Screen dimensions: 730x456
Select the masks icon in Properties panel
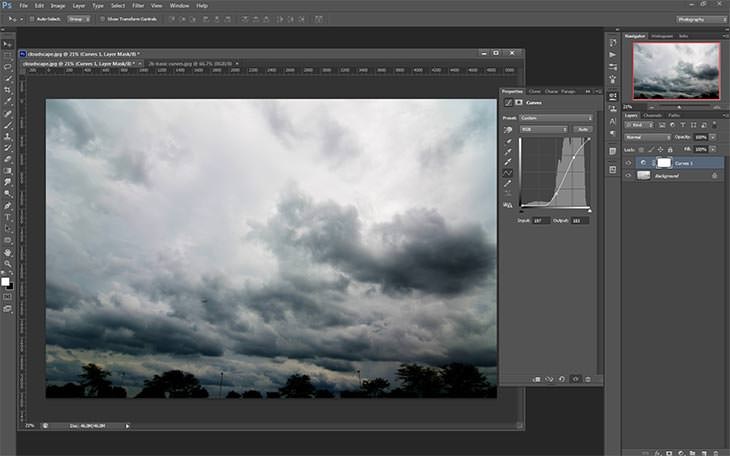click(x=519, y=102)
